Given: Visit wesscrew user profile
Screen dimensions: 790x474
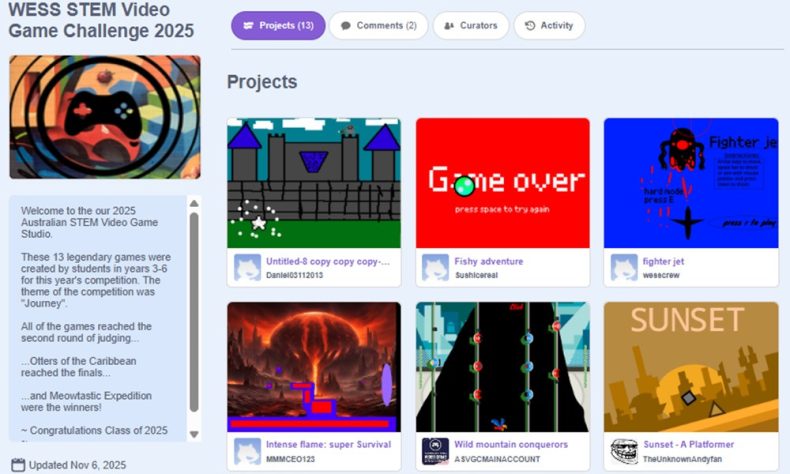Looking at the screenshot, I should tap(661, 276).
